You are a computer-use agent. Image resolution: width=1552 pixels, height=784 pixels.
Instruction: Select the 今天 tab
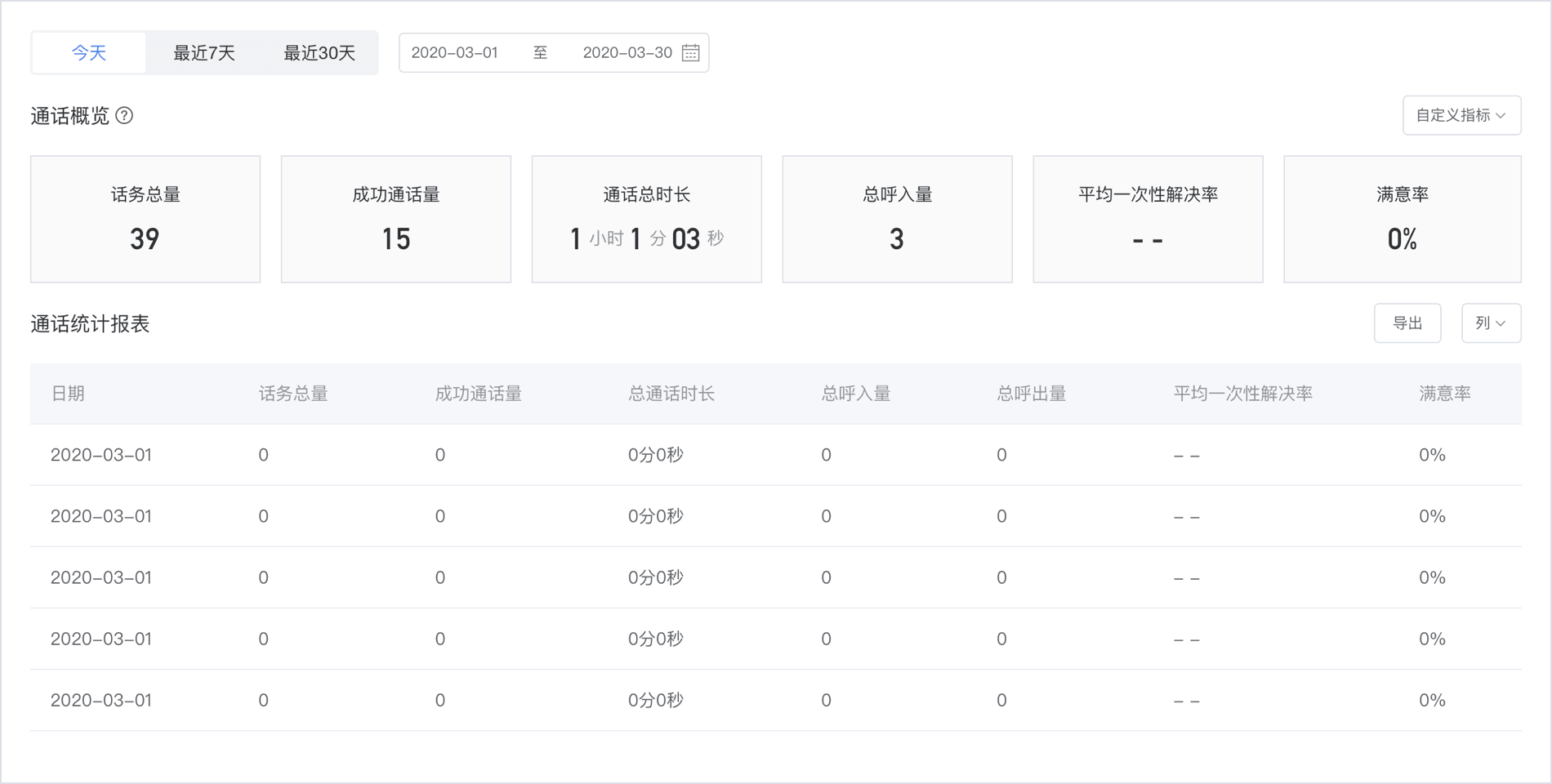click(89, 53)
